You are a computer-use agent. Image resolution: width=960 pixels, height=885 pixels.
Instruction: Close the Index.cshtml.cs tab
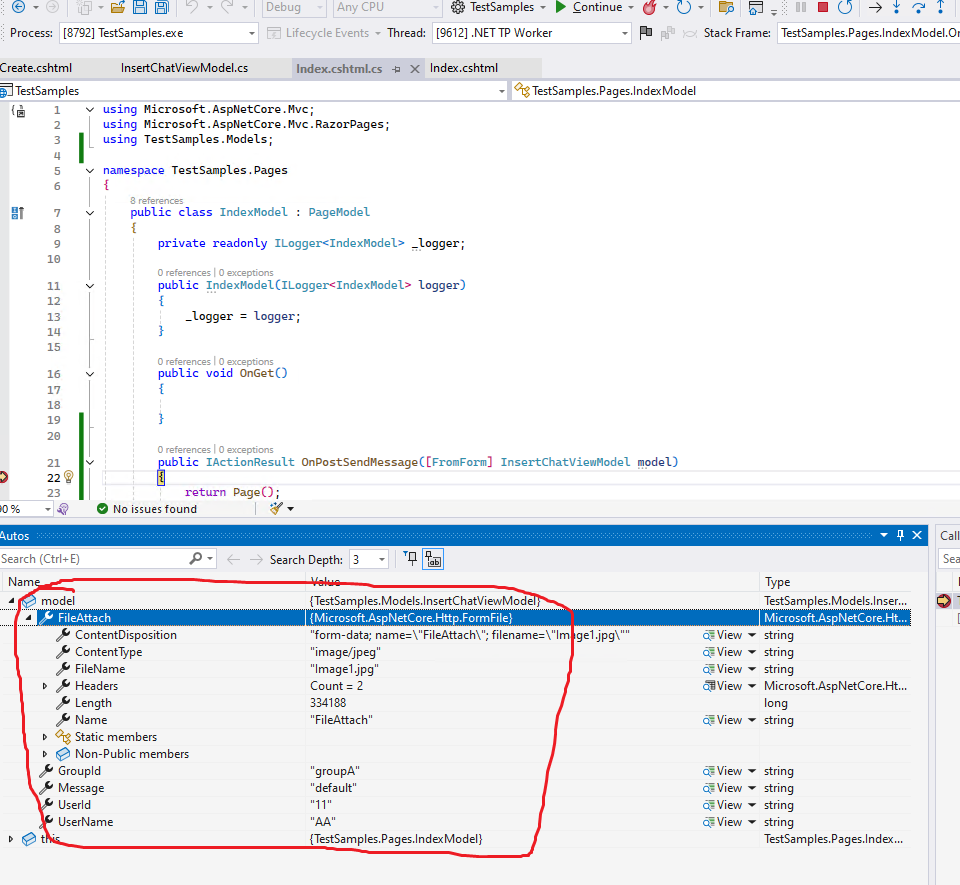tap(414, 69)
